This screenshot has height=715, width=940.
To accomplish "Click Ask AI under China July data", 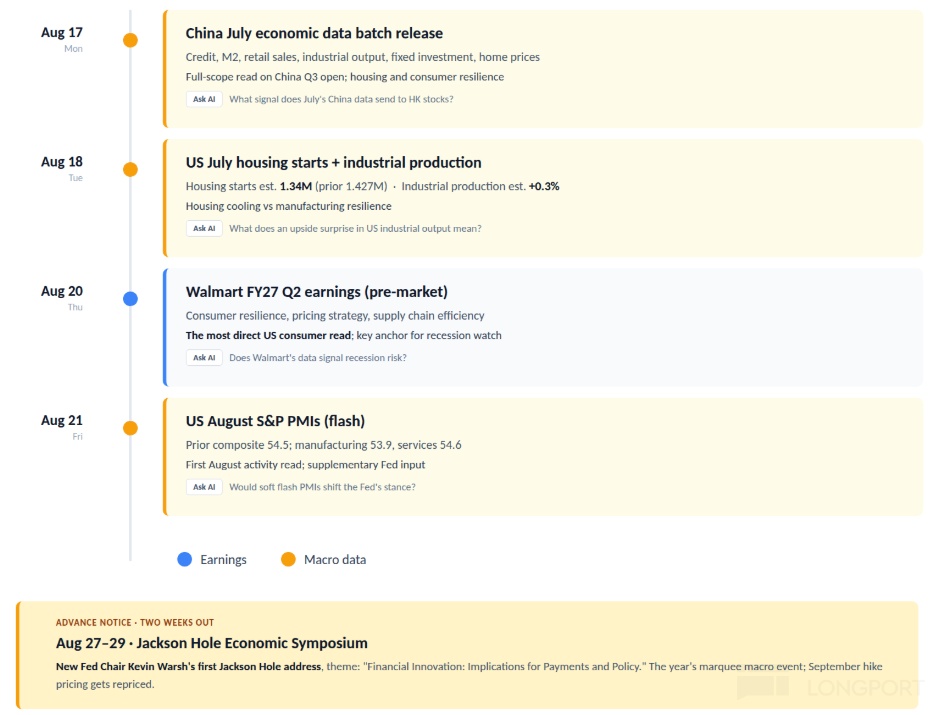I will (x=204, y=99).
